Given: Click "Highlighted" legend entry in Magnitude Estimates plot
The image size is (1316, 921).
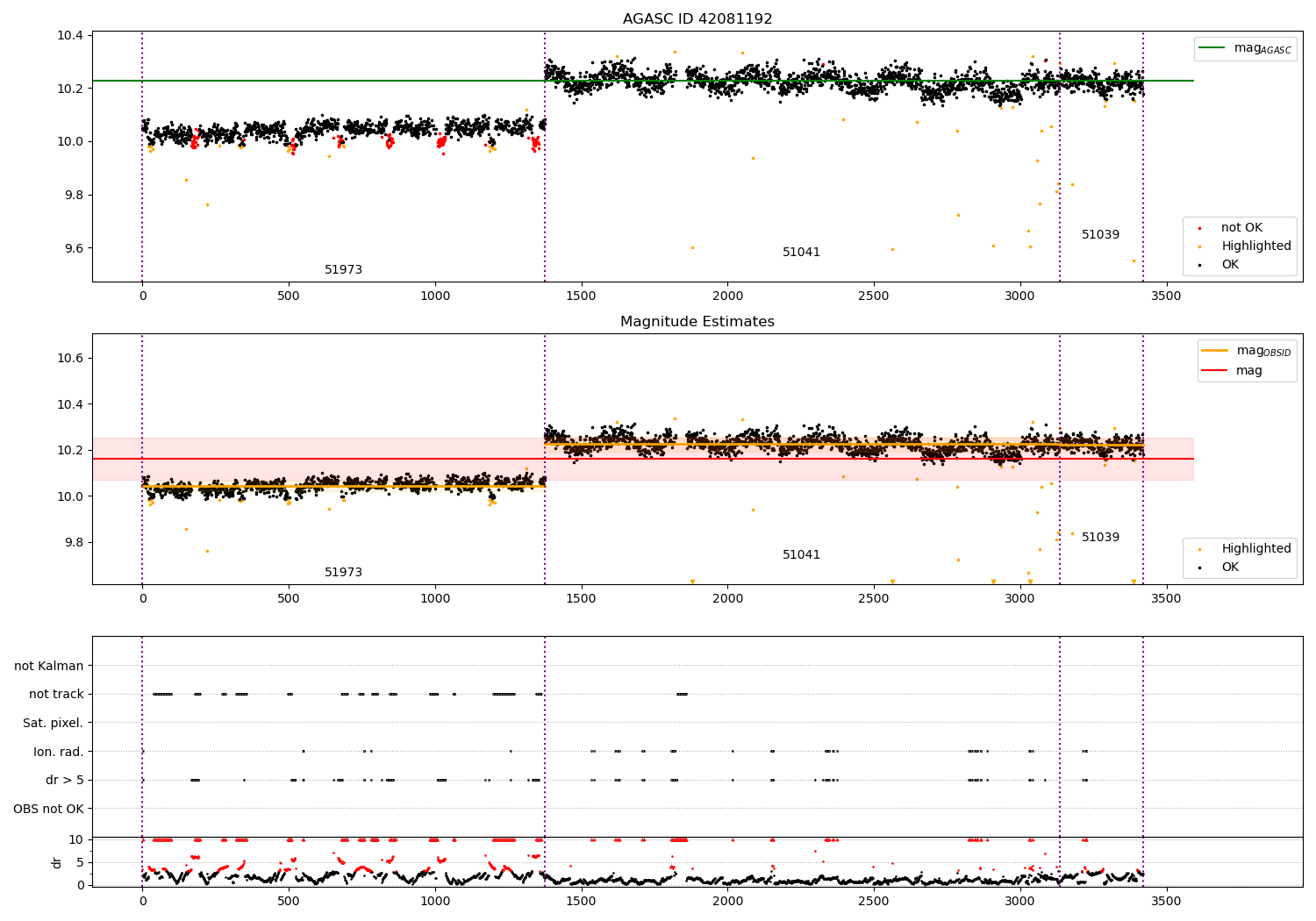Looking at the screenshot, I should [1246, 549].
